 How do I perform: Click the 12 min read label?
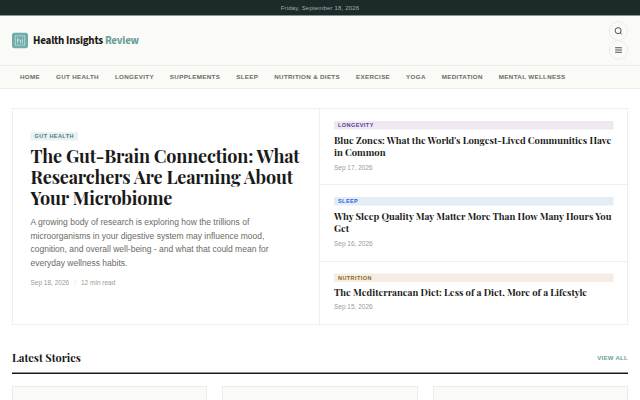click(98, 282)
